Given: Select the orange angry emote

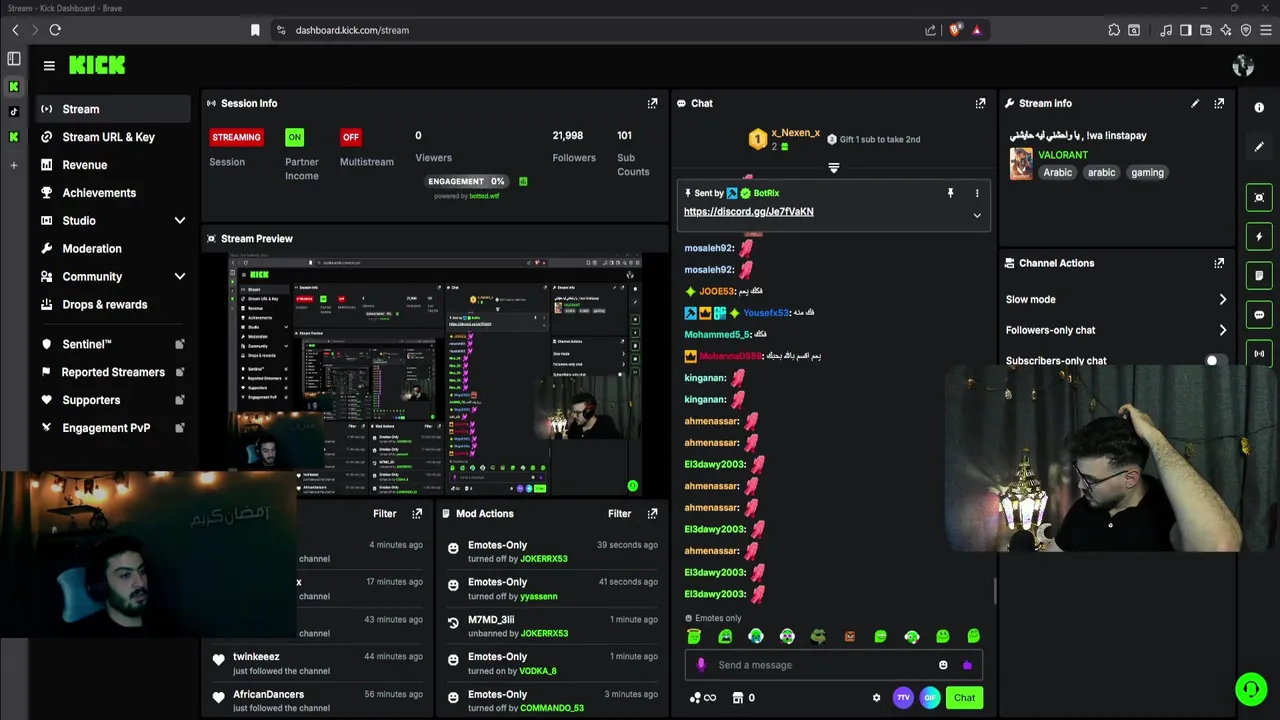Looking at the screenshot, I should point(850,636).
